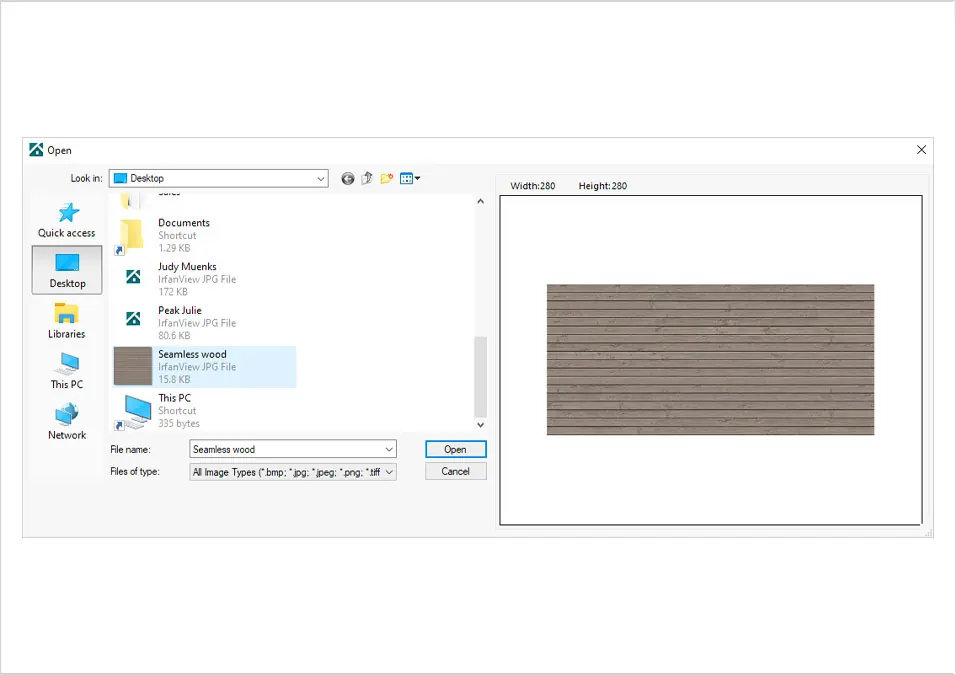Select the Seamless wood thumbnail
956x675 pixels.
[x=133, y=366]
